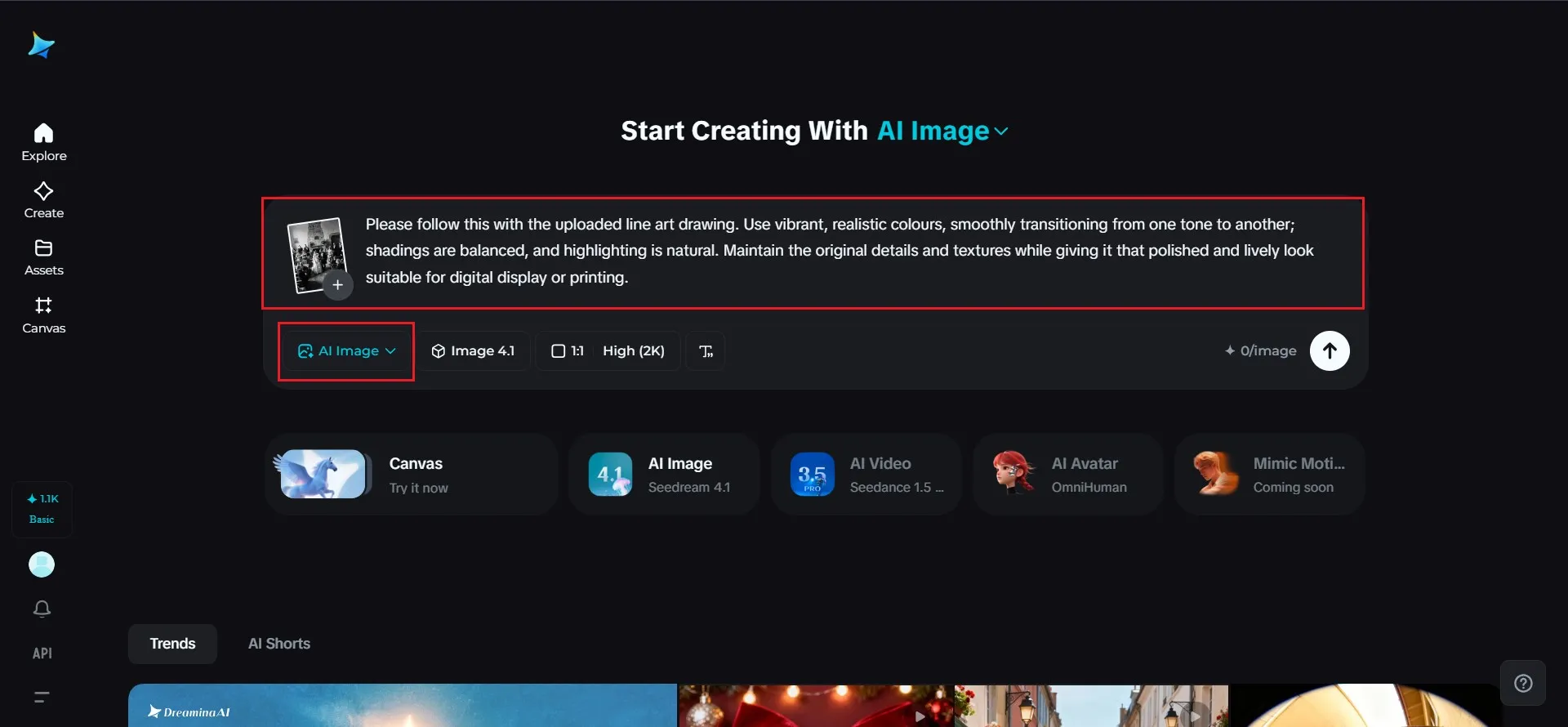Viewport: 1568px width, 727px height.
Task: Open the Canvas Try it now card
Action: point(411,475)
